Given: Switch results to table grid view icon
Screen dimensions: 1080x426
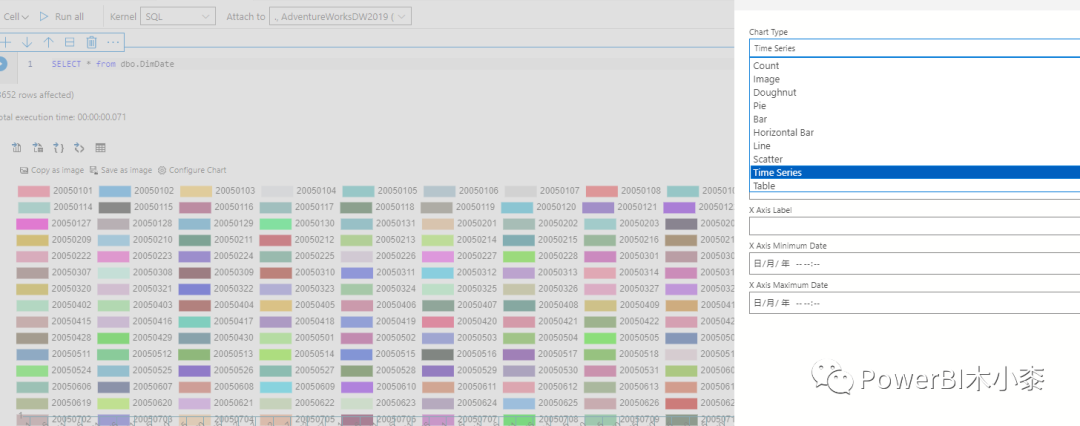Looking at the screenshot, I should pyautogui.click(x=100, y=147).
